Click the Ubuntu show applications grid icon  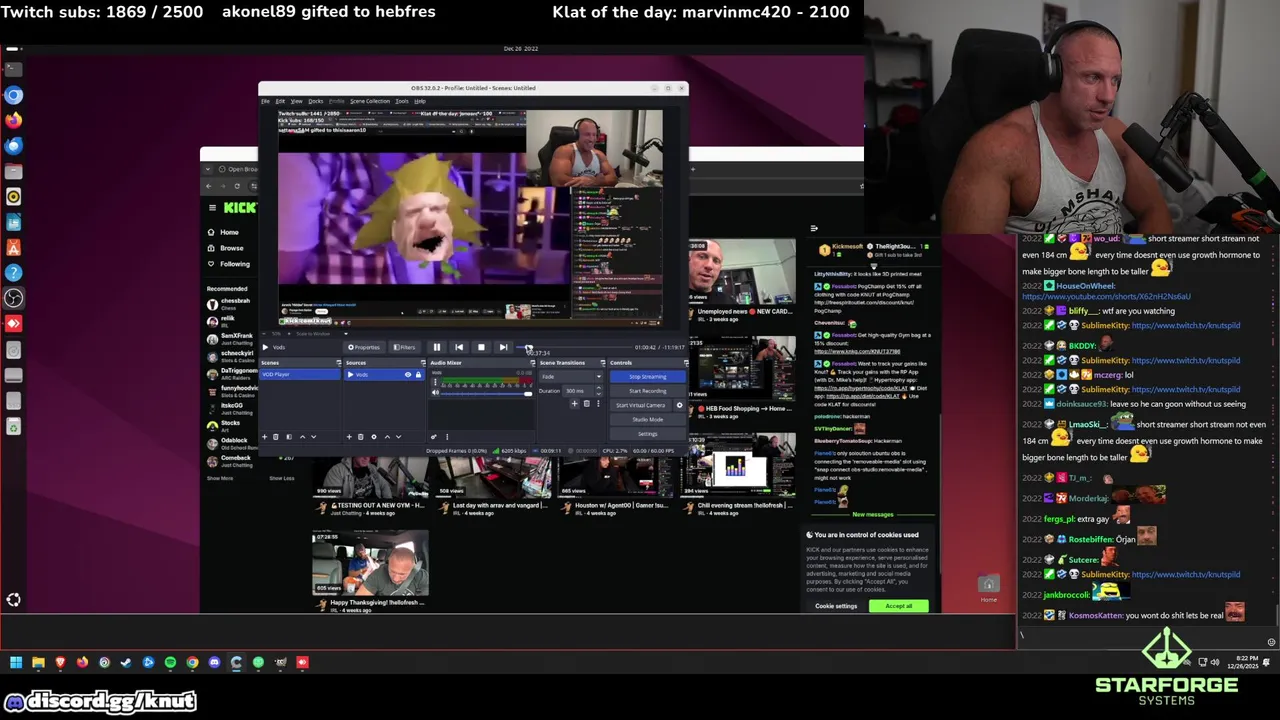(13, 600)
